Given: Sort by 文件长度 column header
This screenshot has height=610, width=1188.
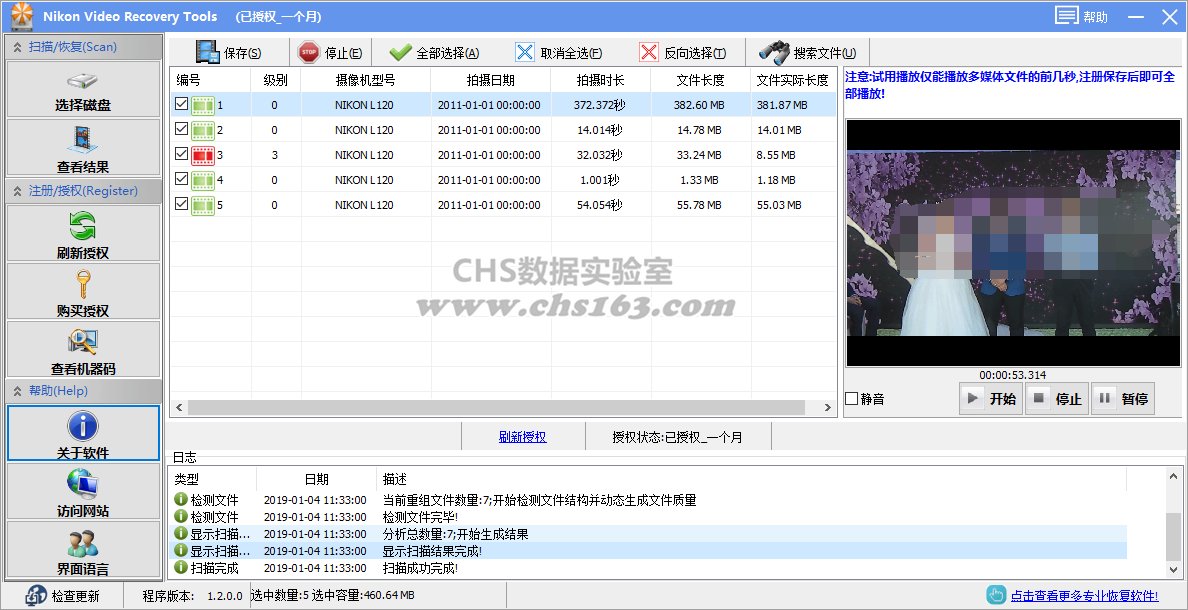Looking at the screenshot, I should click(700, 80).
